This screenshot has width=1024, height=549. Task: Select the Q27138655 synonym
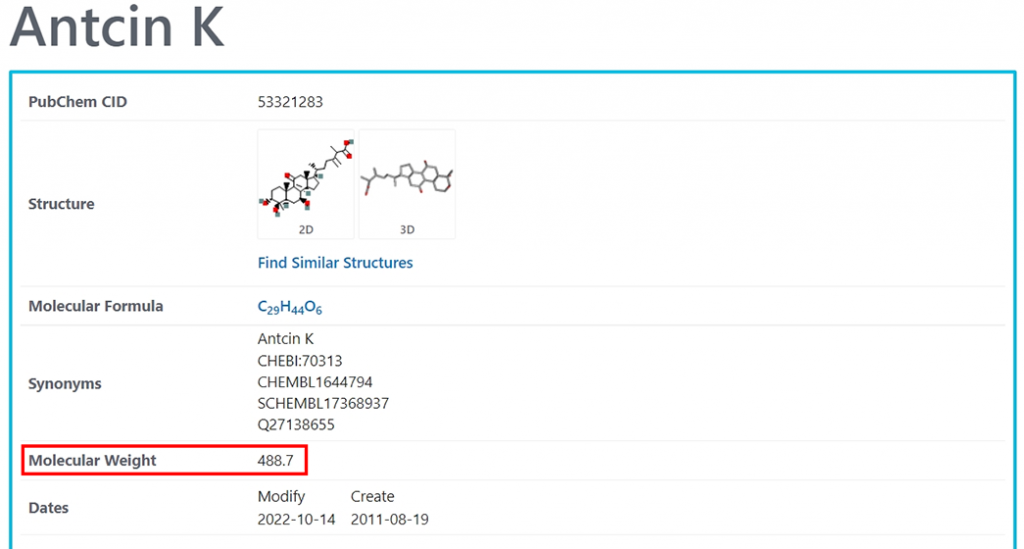296,424
